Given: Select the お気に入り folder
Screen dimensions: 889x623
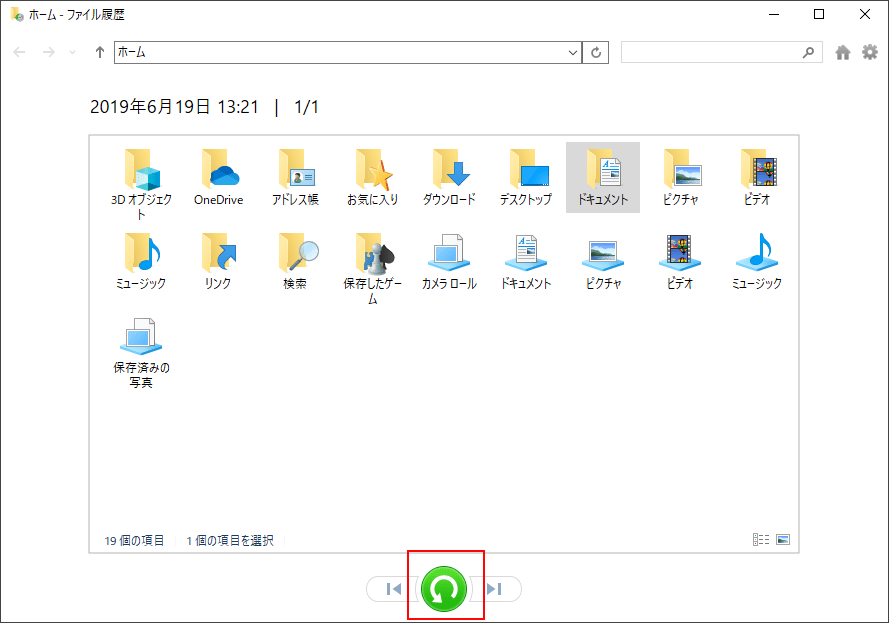Looking at the screenshot, I should coord(372,177).
